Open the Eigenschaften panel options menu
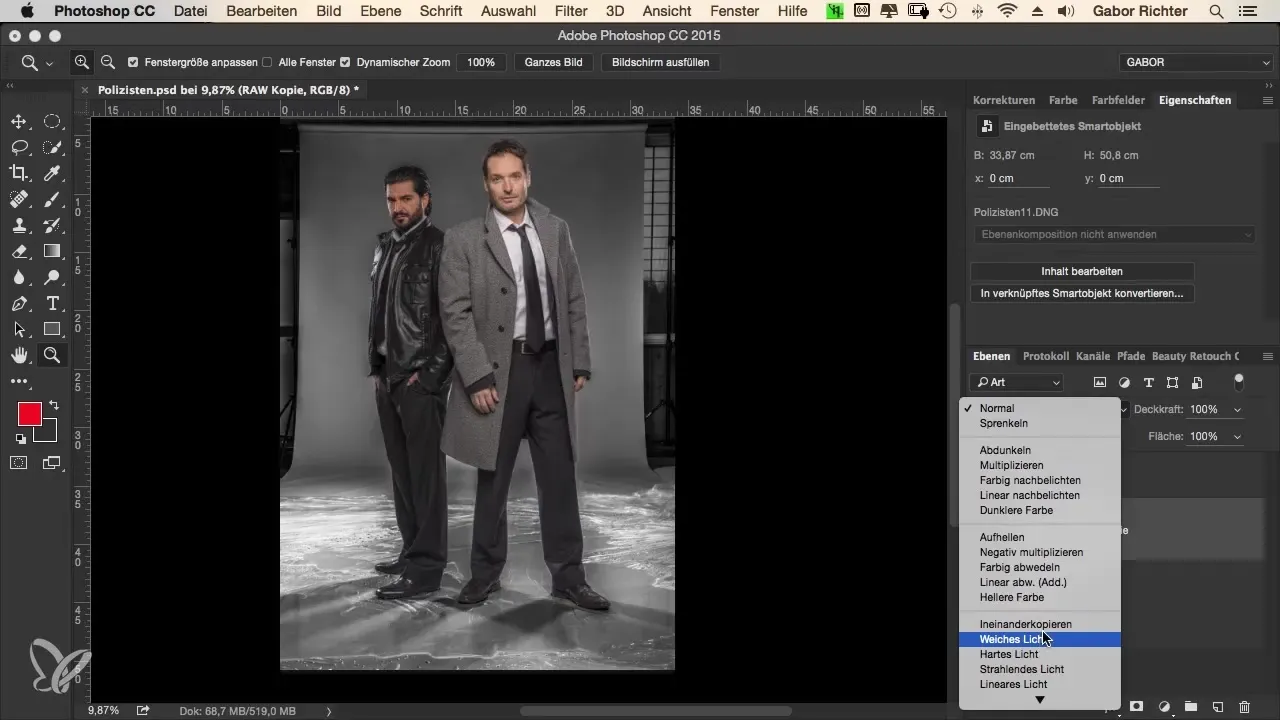The width and height of the screenshot is (1280, 720). (x=1267, y=101)
